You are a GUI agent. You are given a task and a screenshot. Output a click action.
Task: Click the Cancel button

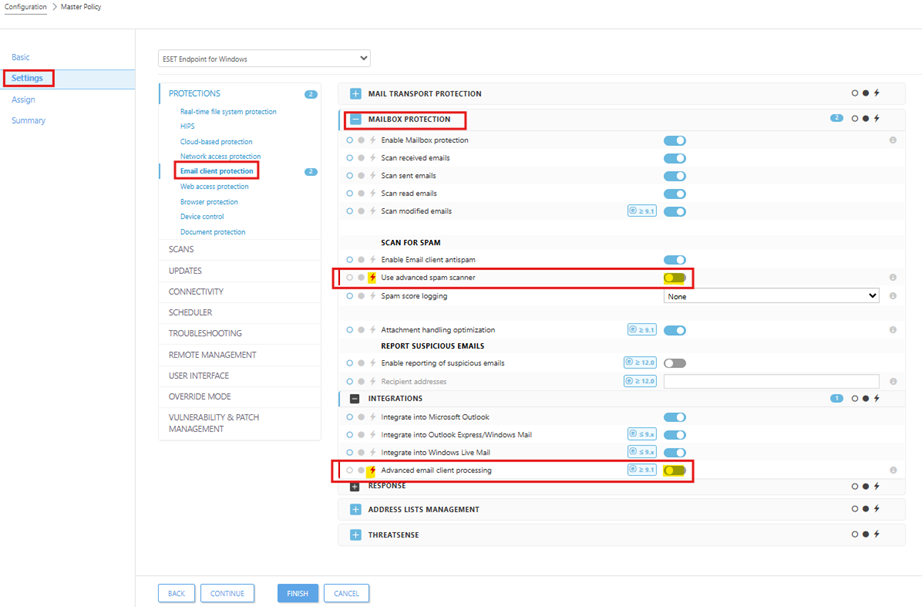[346, 593]
